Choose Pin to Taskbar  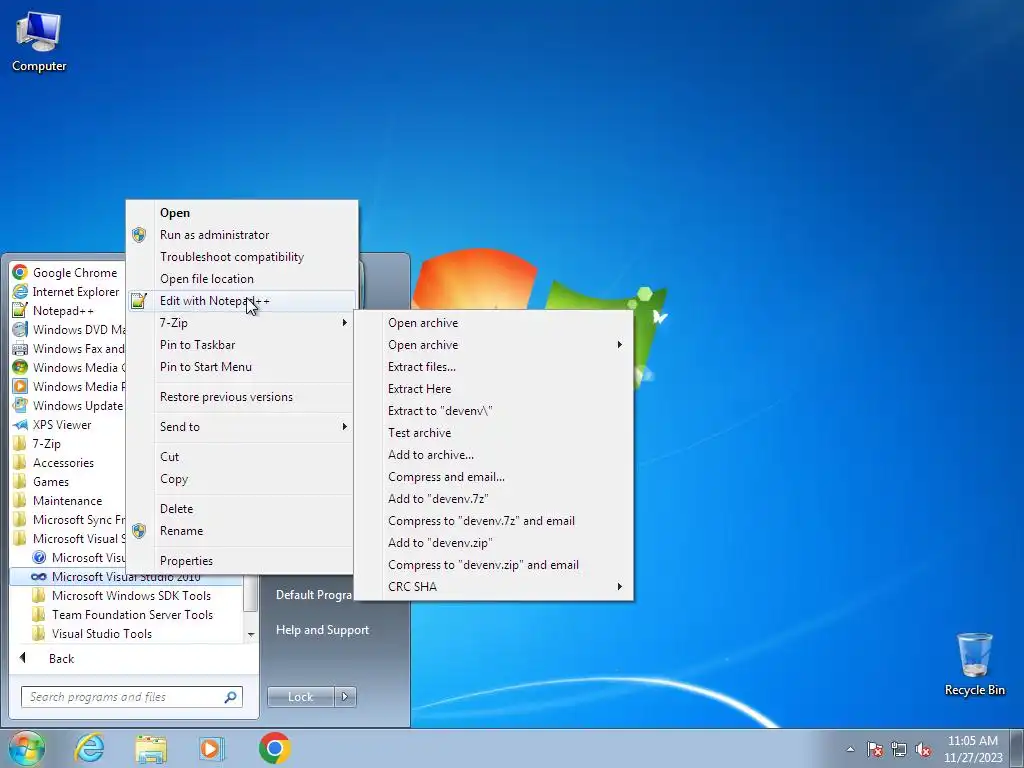click(241, 345)
